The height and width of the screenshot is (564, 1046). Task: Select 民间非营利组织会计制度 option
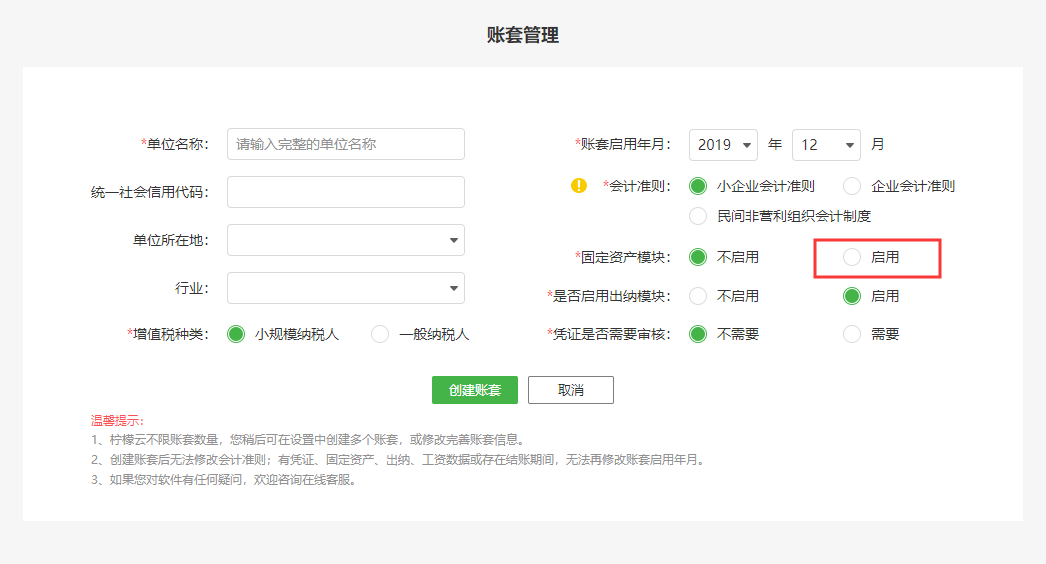pyautogui.click(x=698, y=216)
